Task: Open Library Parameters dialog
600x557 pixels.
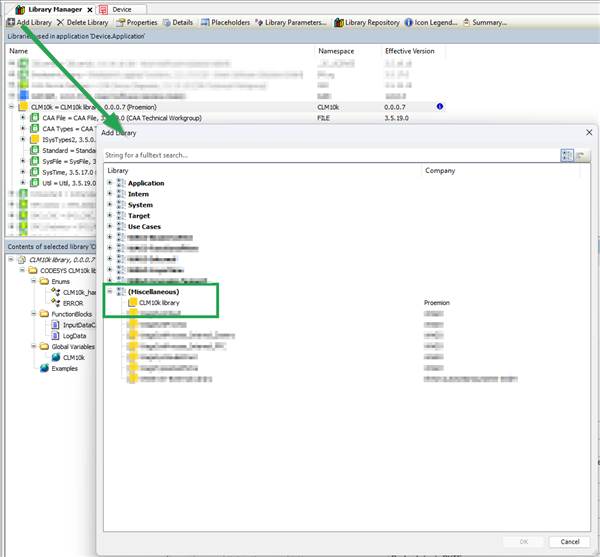Action: coord(294,22)
